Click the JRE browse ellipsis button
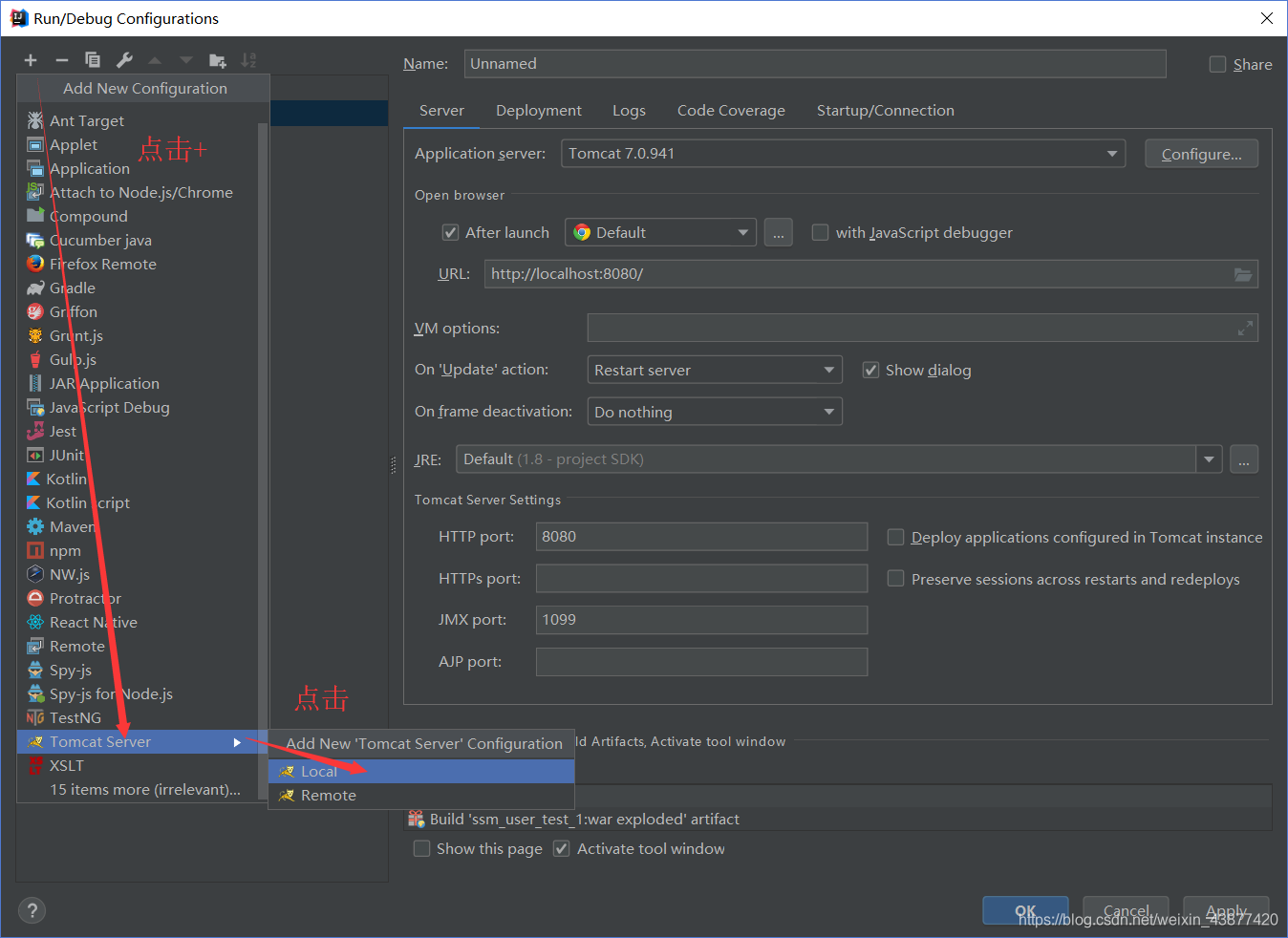 (1243, 459)
